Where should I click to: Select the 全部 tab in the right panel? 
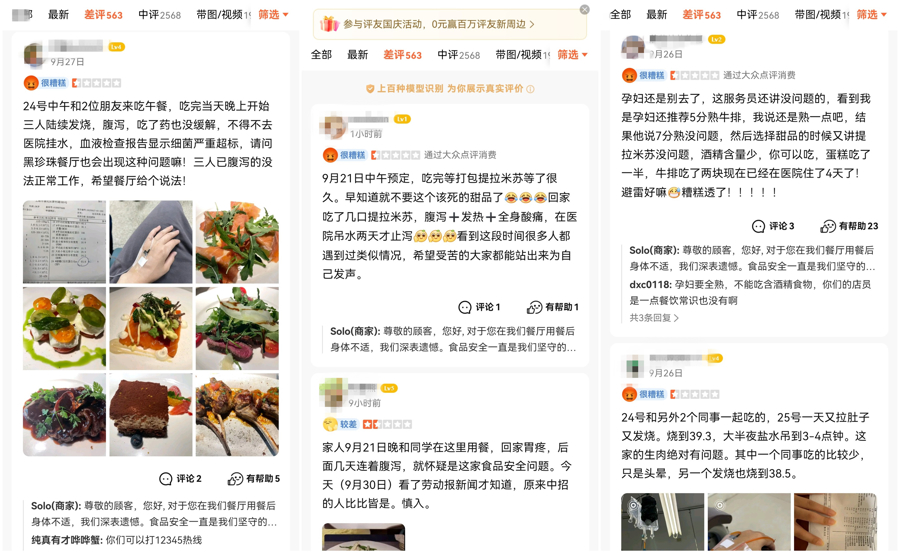(620, 14)
